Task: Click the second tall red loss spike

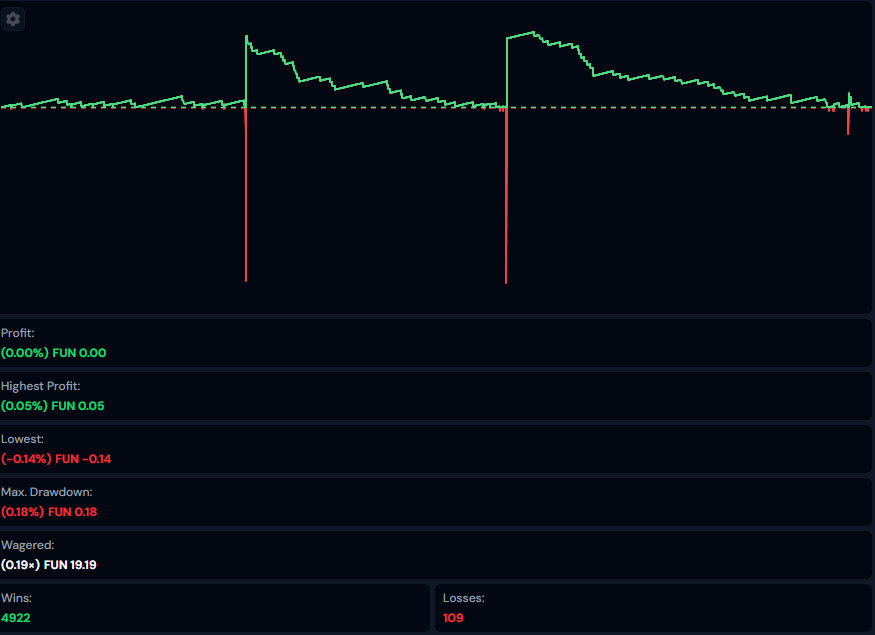Action: pyautogui.click(x=506, y=200)
